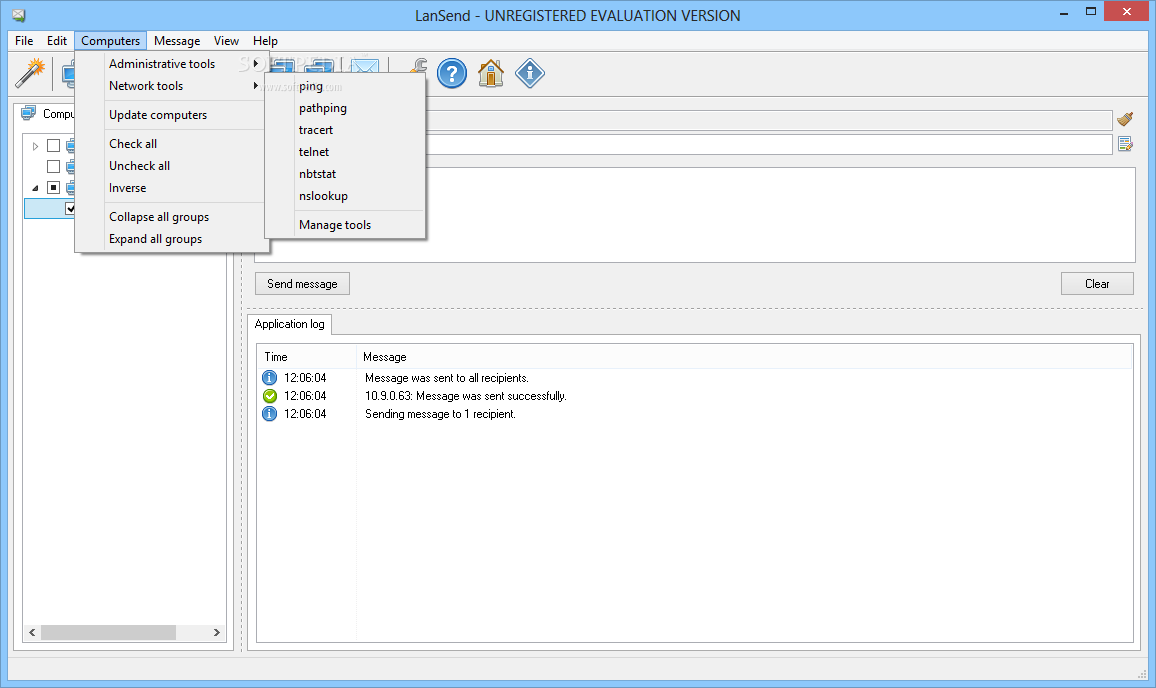Click the tree scrollbar right arrow
The image size is (1156, 688).
217,633
